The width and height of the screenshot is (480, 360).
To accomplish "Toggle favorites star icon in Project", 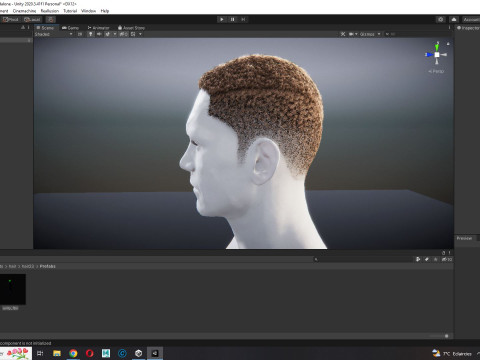I will (435, 259).
